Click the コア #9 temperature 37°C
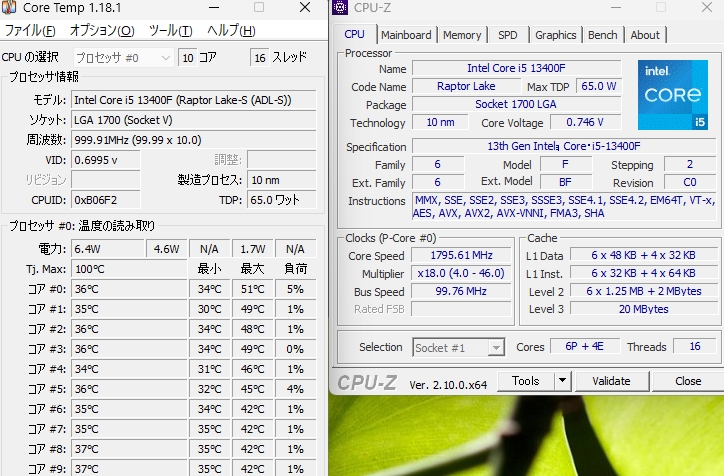Image resolution: width=724 pixels, height=476 pixels. click(129, 468)
